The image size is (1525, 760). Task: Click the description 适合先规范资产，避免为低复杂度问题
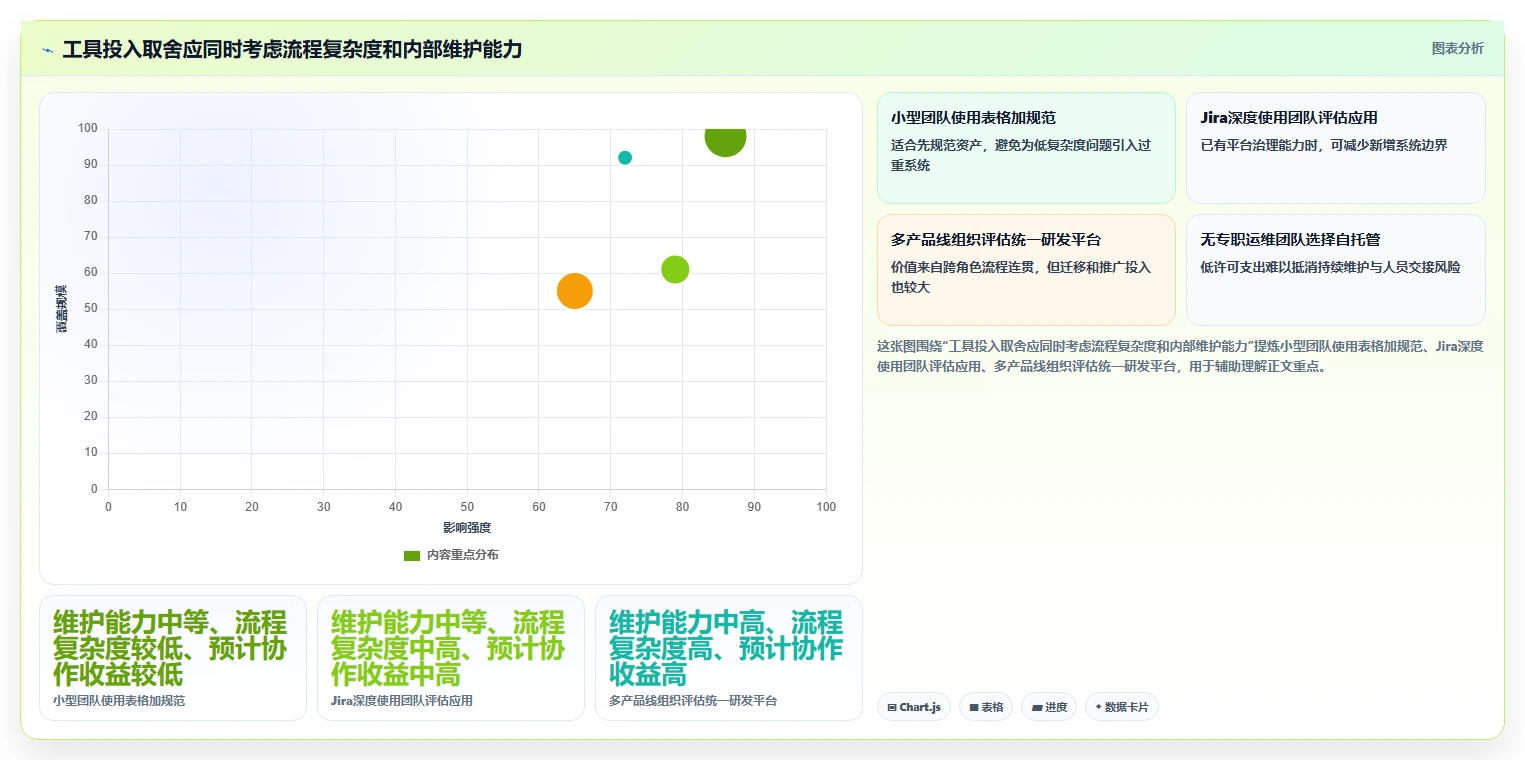click(x=1021, y=155)
